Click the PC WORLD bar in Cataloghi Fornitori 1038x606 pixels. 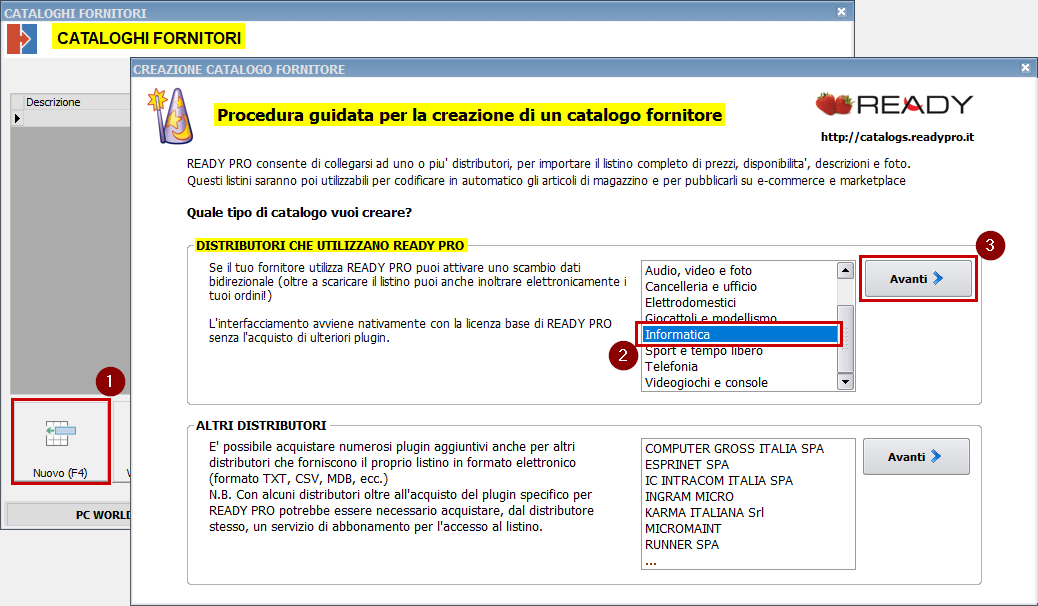click(x=69, y=515)
